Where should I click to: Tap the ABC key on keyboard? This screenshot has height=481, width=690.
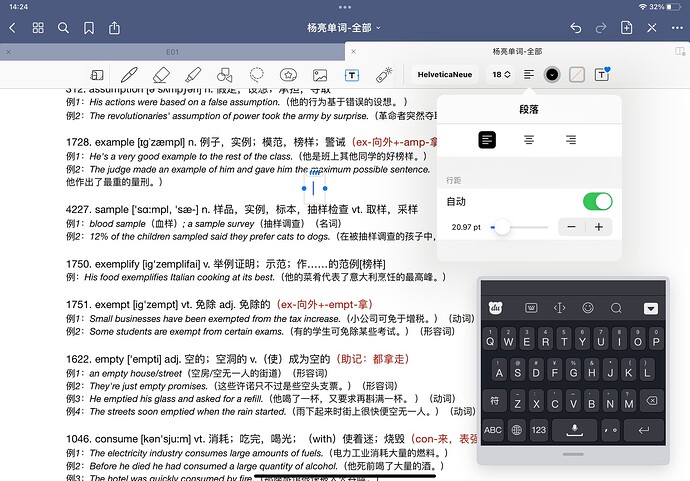[493, 430]
